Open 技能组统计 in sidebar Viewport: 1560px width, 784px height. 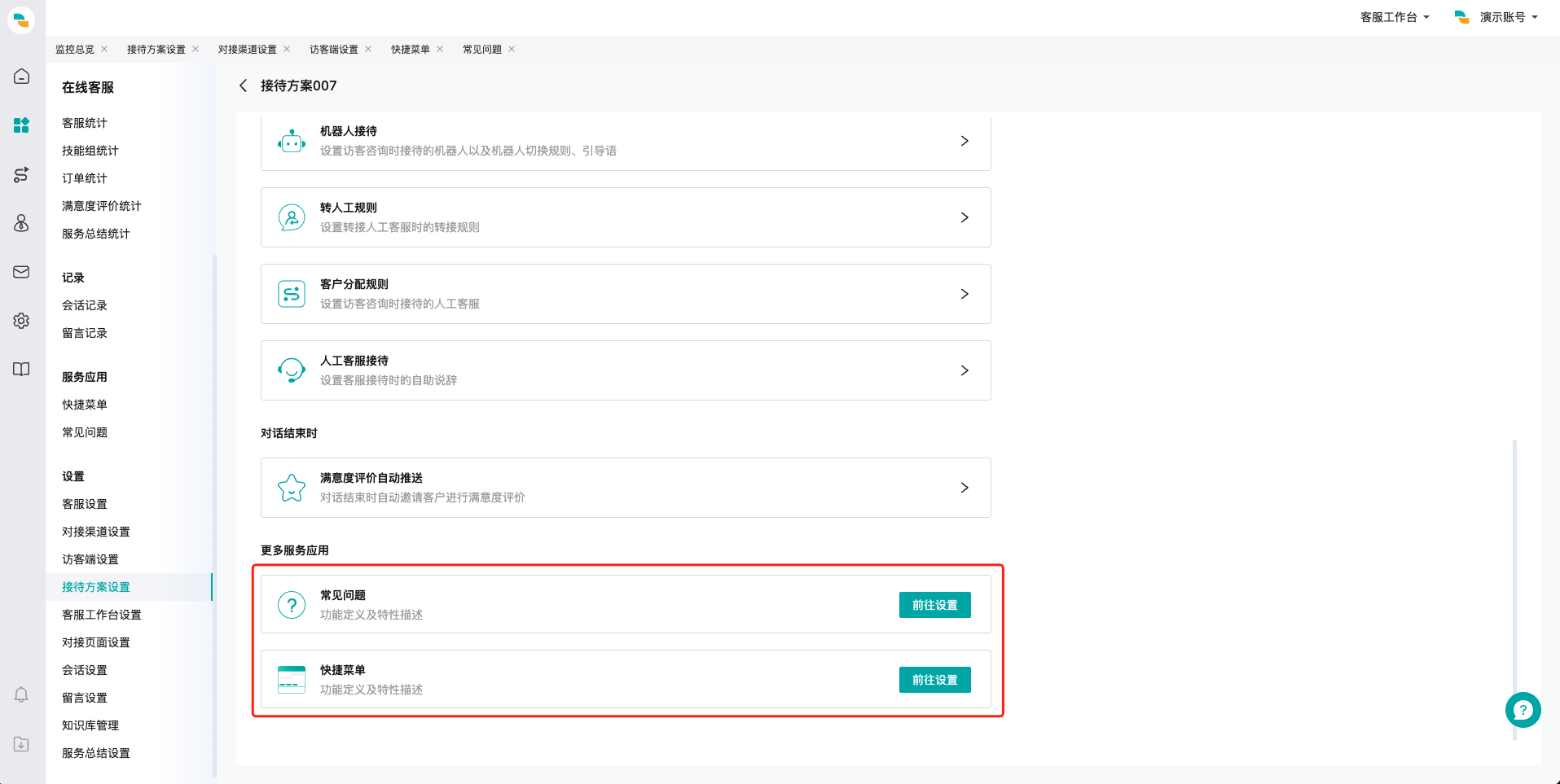(90, 151)
